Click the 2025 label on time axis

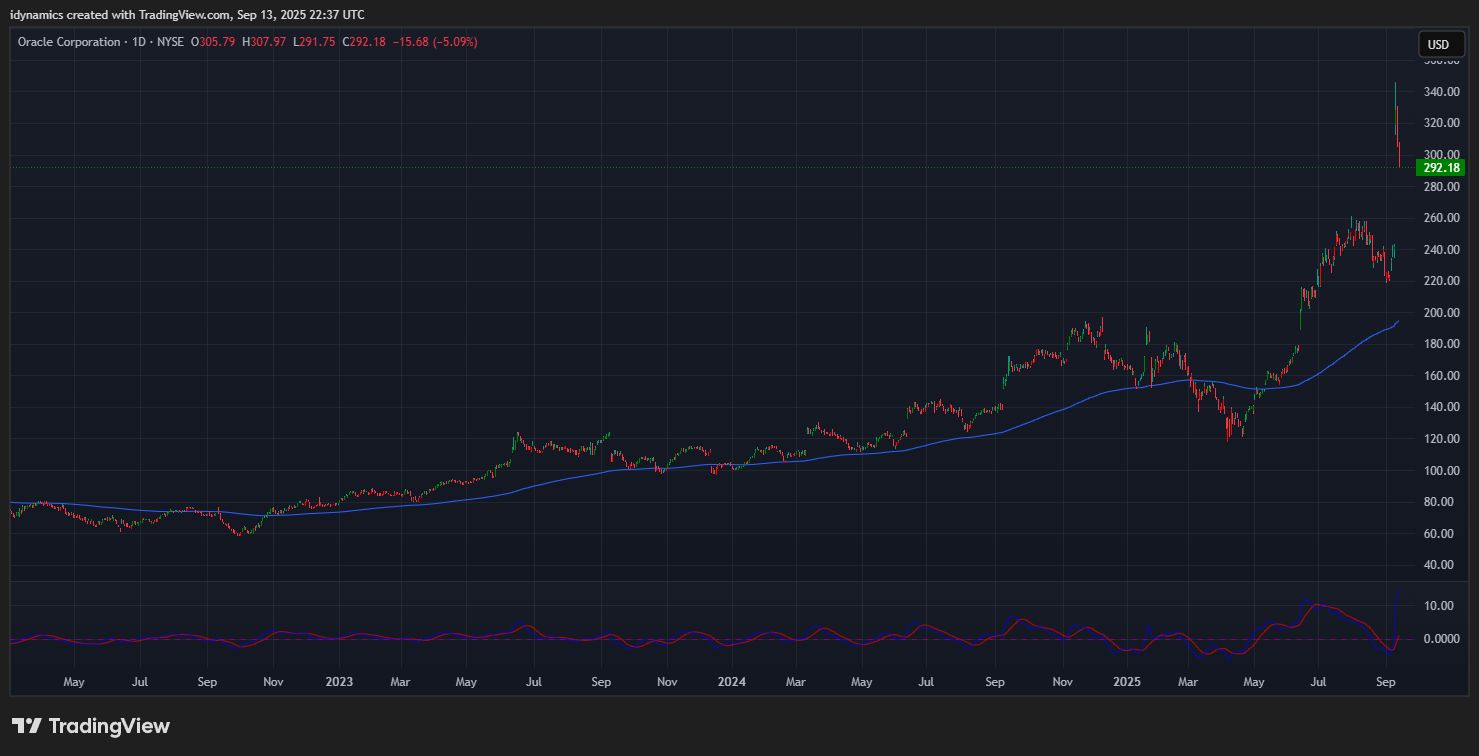click(1126, 682)
